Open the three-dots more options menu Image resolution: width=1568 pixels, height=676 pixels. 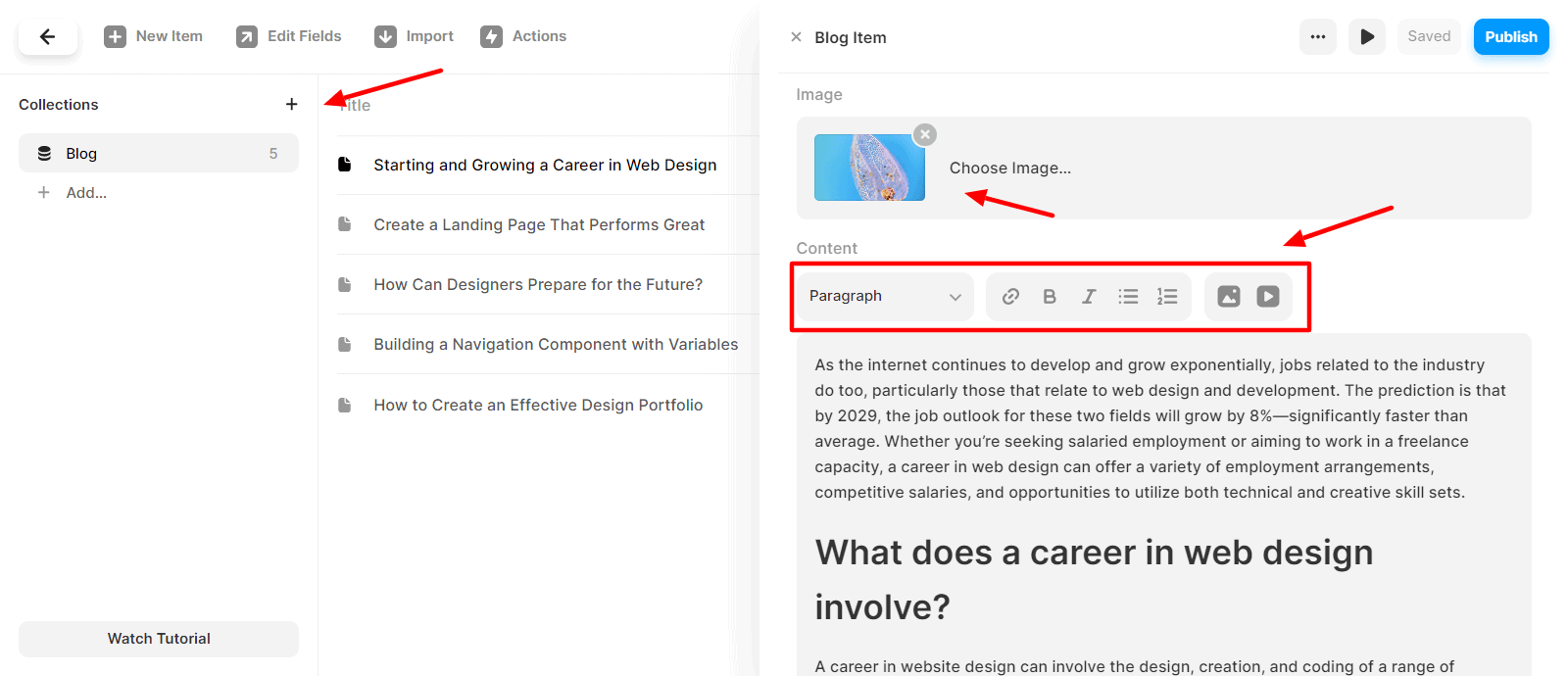coord(1318,37)
